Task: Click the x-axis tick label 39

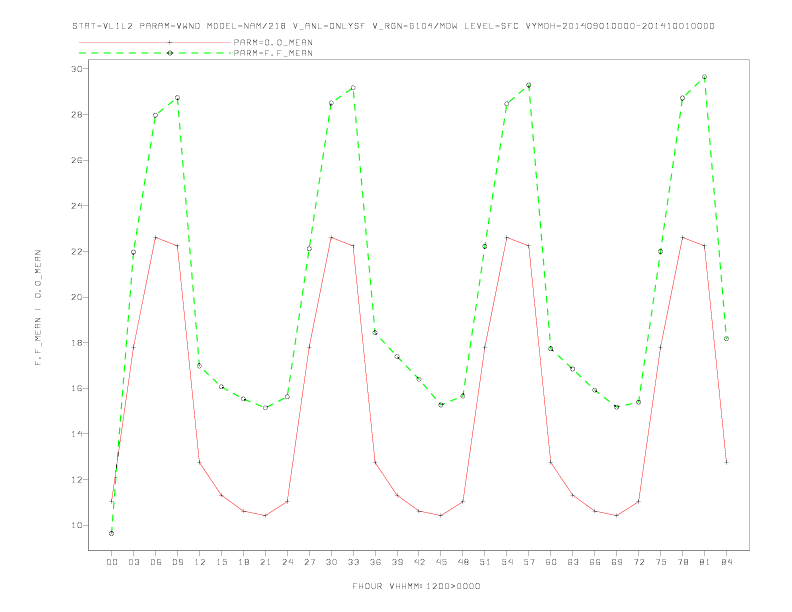Action: coord(397,562)
